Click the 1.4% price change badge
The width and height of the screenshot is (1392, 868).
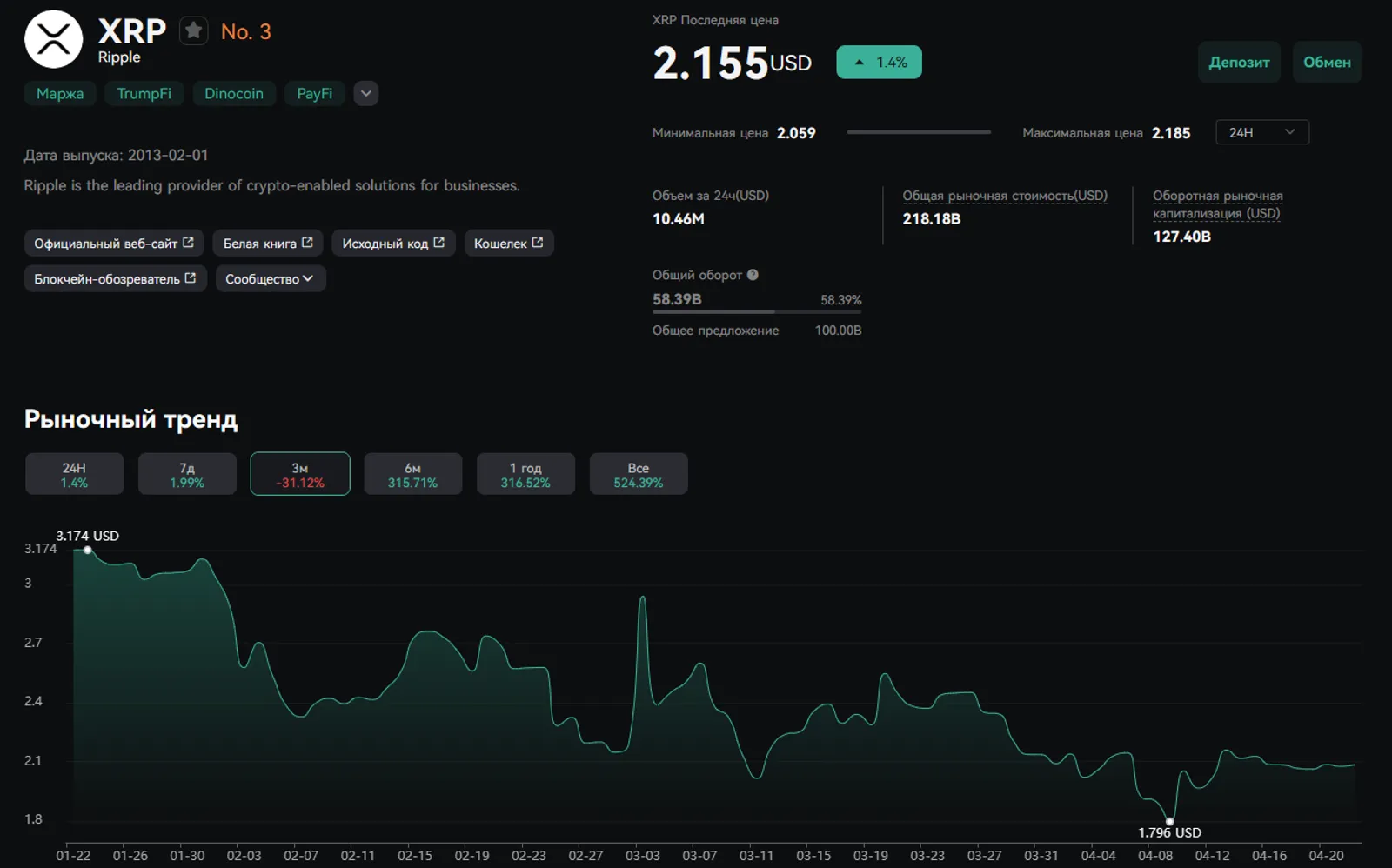click(x=879, y=62)
